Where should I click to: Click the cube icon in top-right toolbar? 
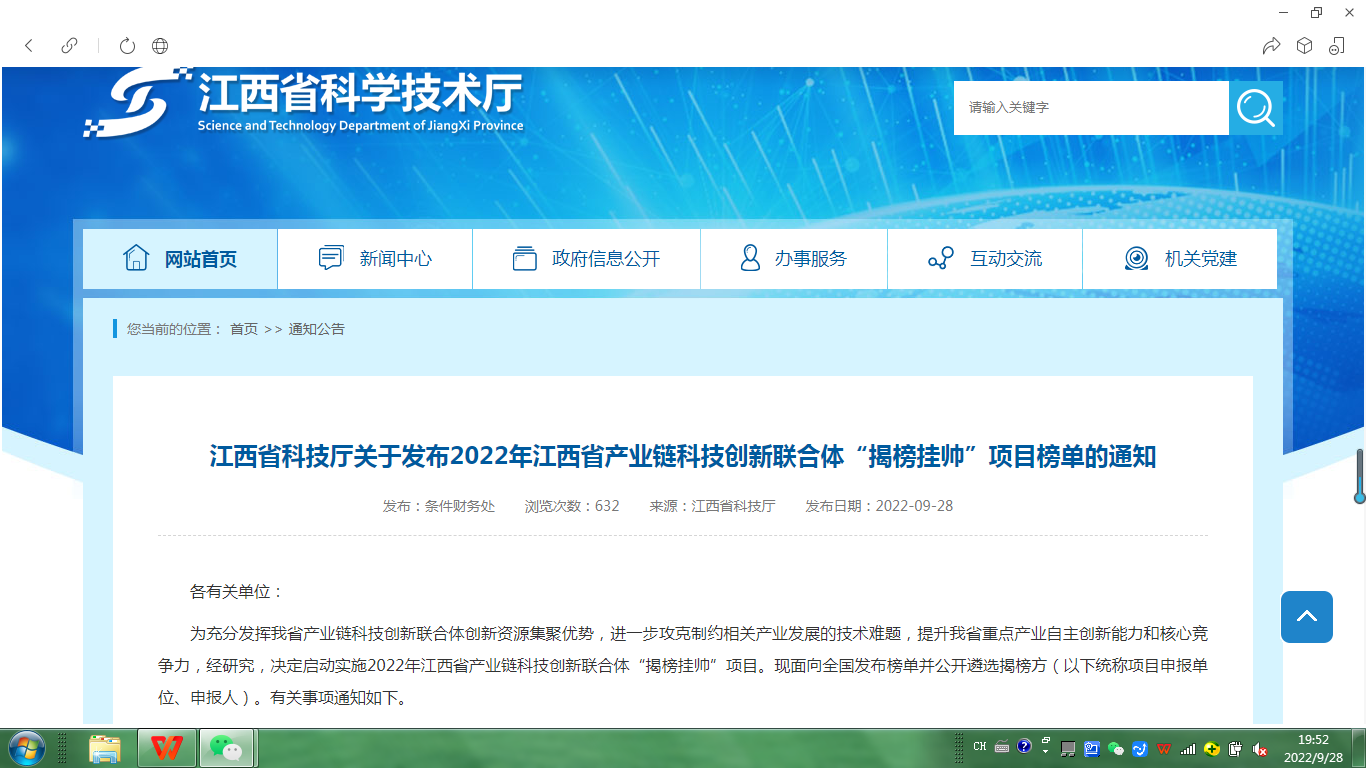click(1304, 45)
